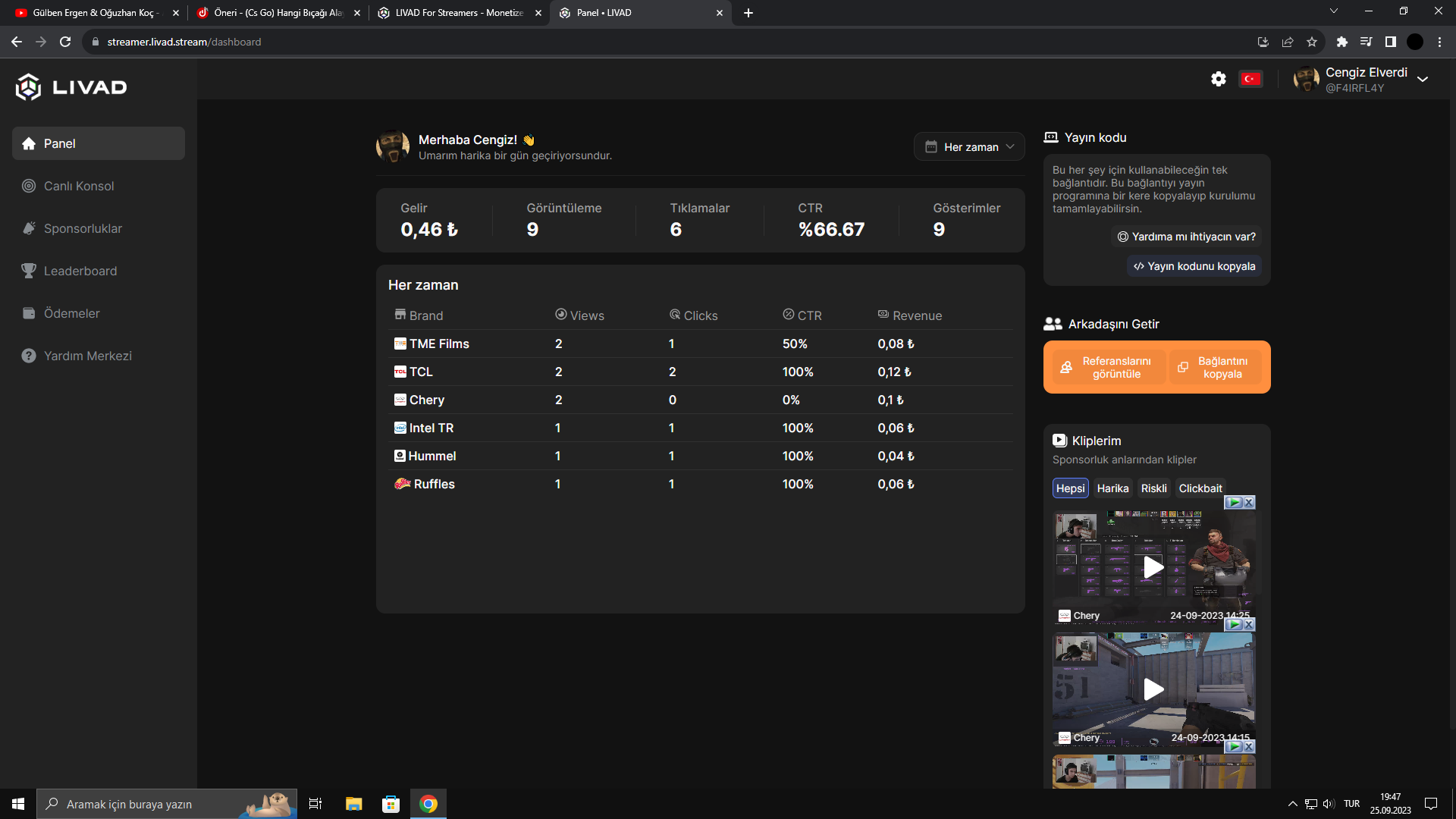The width and height of the screenshot is (1456, 819).
Task: Bookmark page with star icon
Action: click(1312, 42)
